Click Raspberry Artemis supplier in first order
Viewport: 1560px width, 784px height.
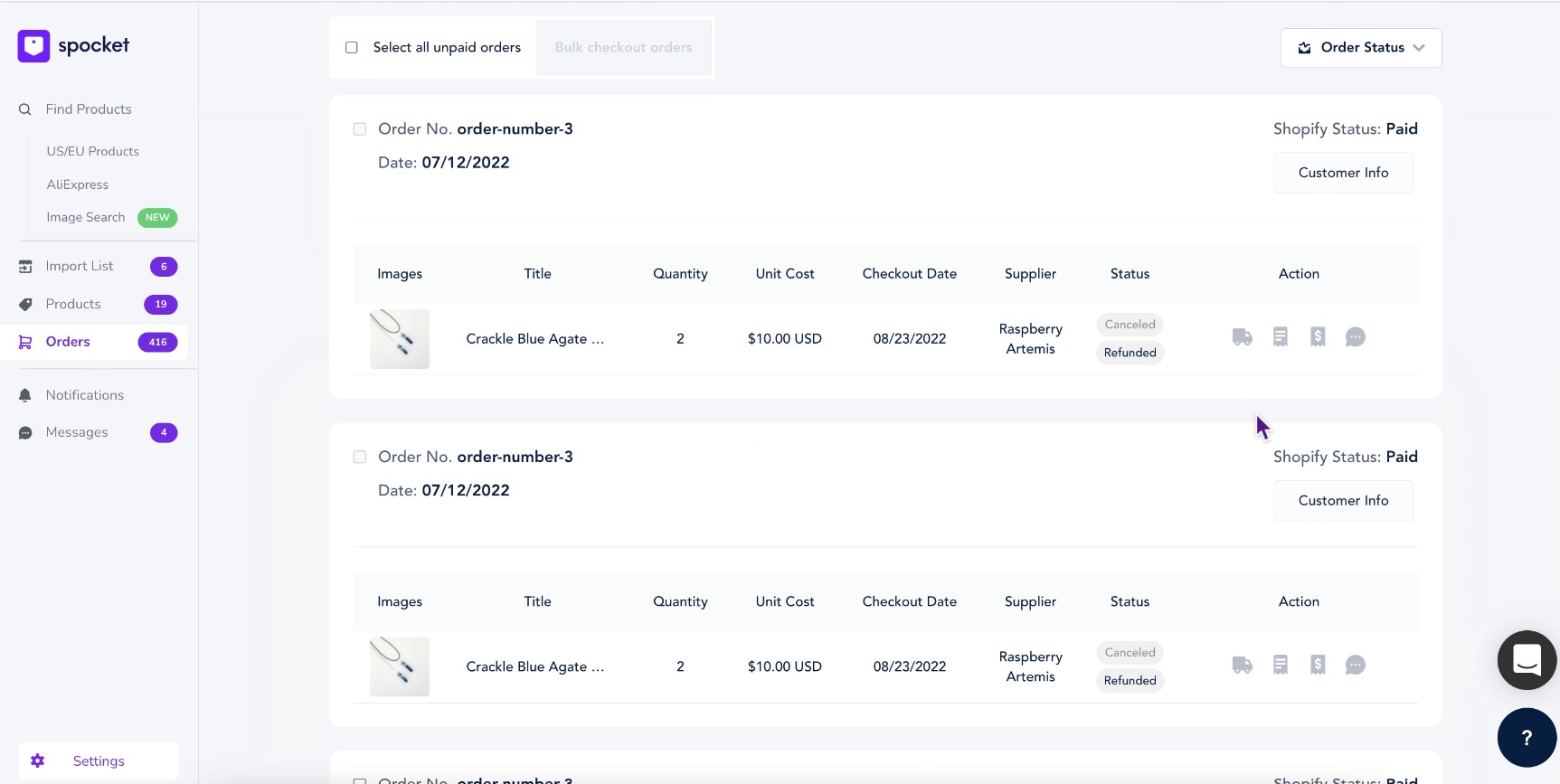(x=1031, y=339)
